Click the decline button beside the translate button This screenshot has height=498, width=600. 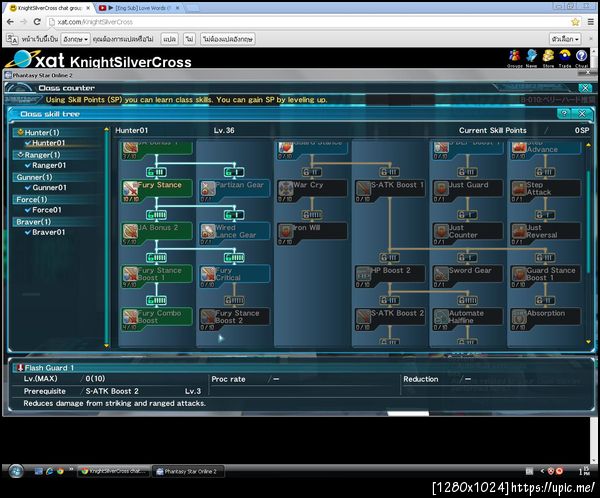coord(189,39)
